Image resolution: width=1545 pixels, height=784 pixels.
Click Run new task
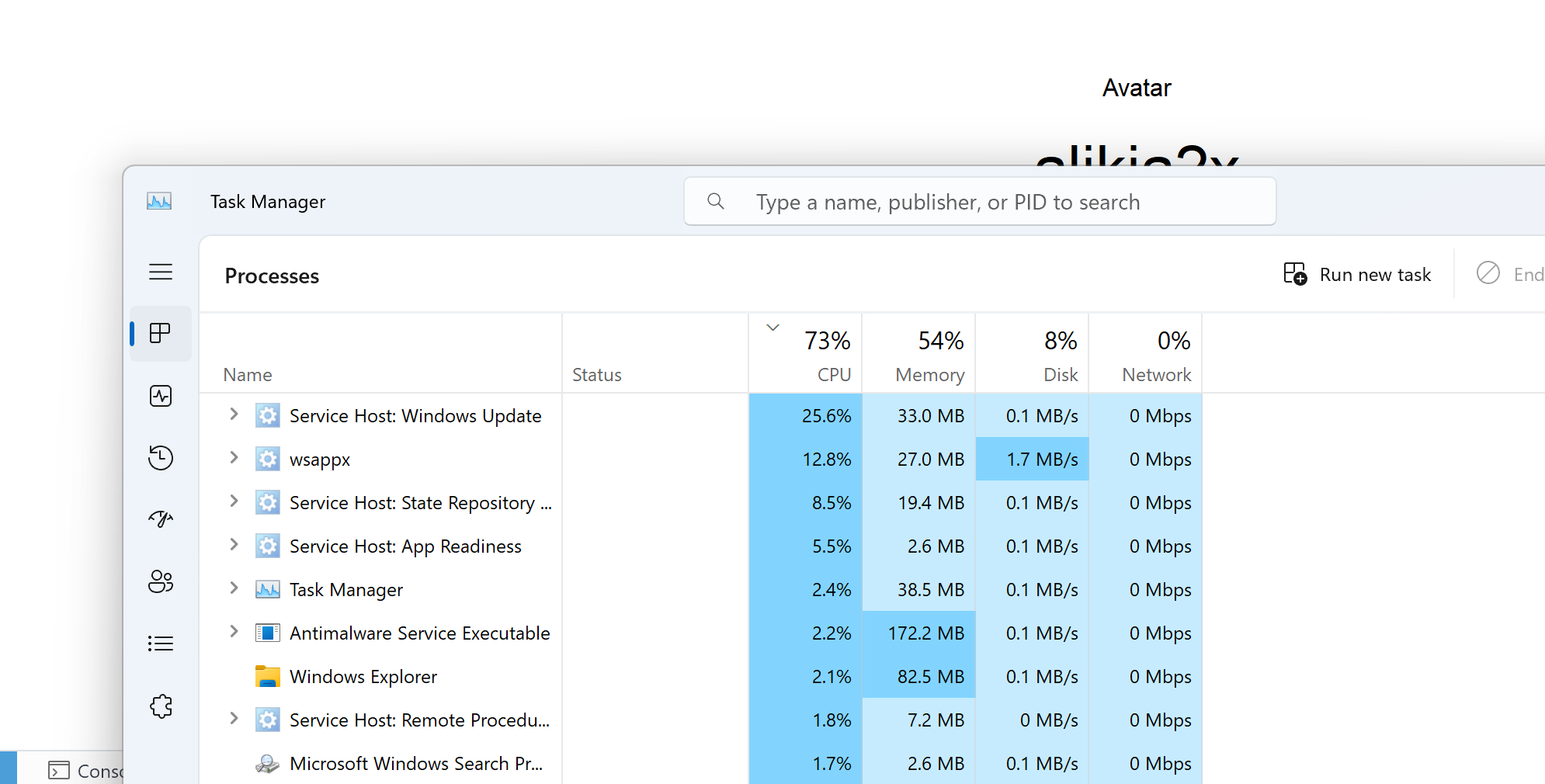pos(1375,274)
